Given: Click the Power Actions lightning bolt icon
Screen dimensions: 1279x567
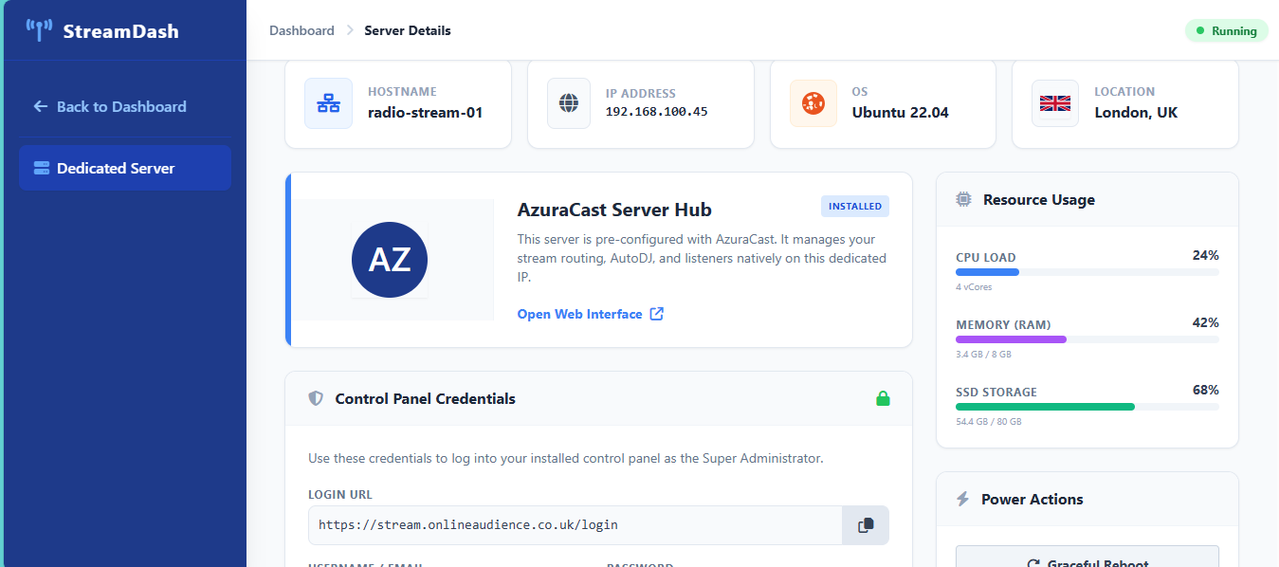Looking at the screenshot, I should click(x=963, y=499).
